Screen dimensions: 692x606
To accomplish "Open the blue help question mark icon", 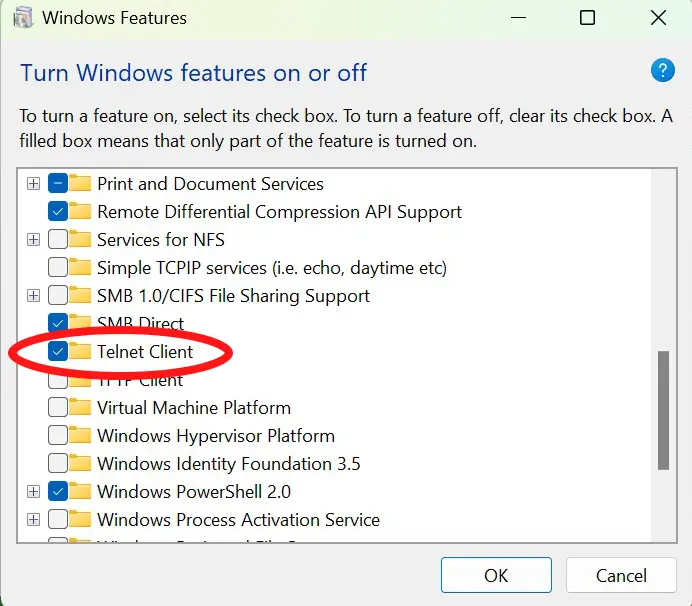I will (x=662, y=70).
